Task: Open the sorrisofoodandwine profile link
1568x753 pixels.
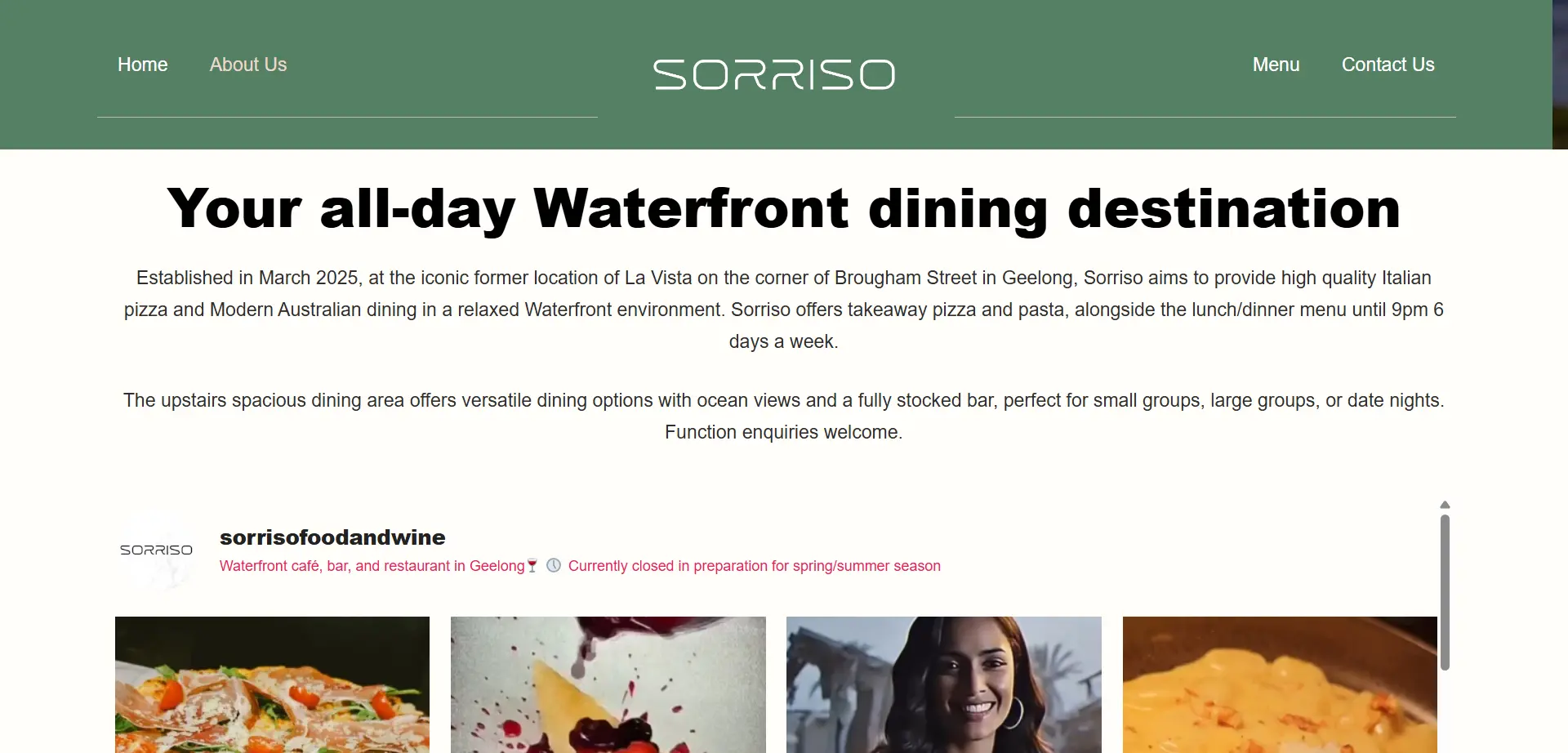Action: [x=332, y=537]
